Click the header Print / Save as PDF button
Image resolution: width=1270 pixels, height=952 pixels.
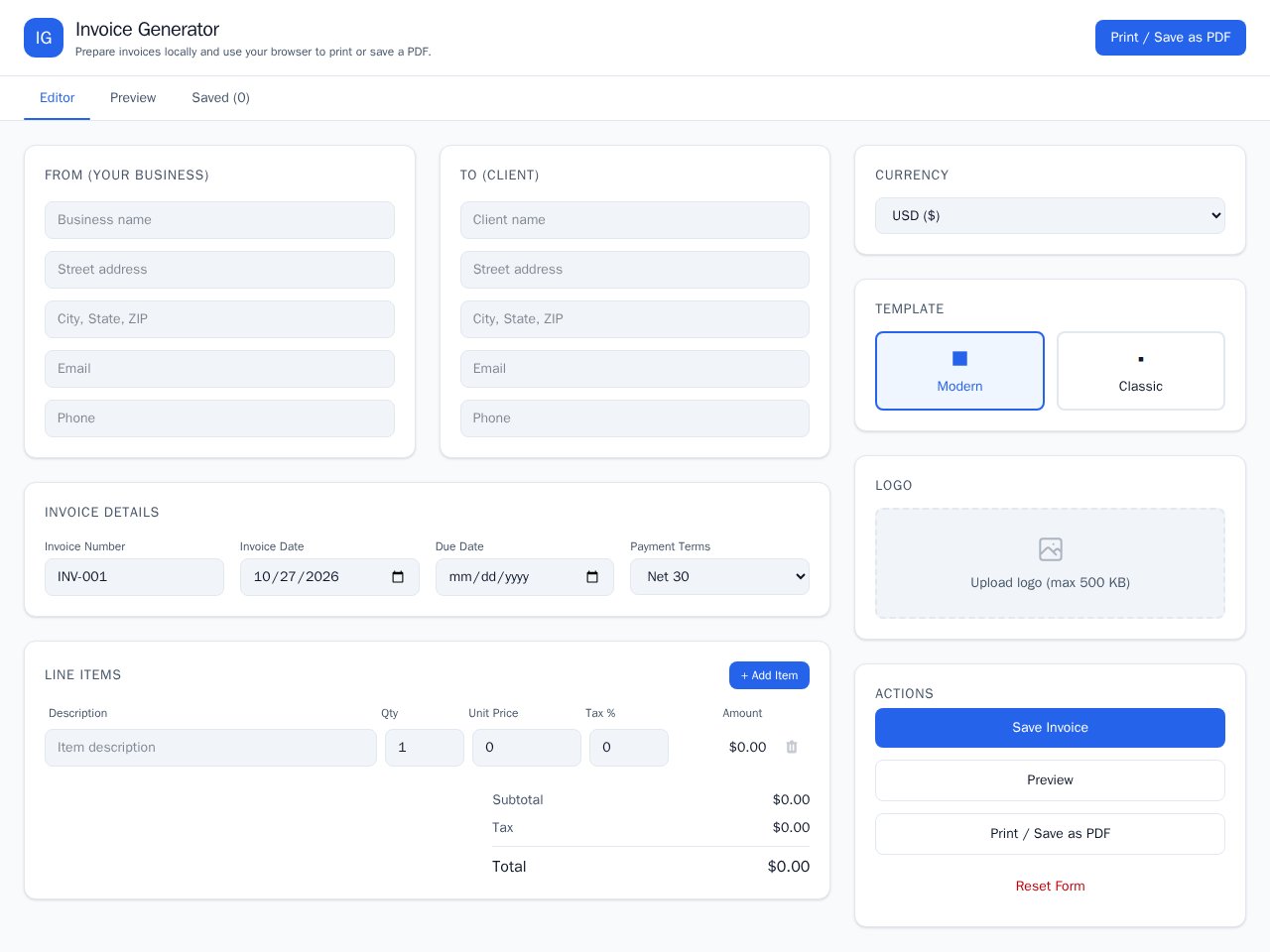coord(1171,38)
